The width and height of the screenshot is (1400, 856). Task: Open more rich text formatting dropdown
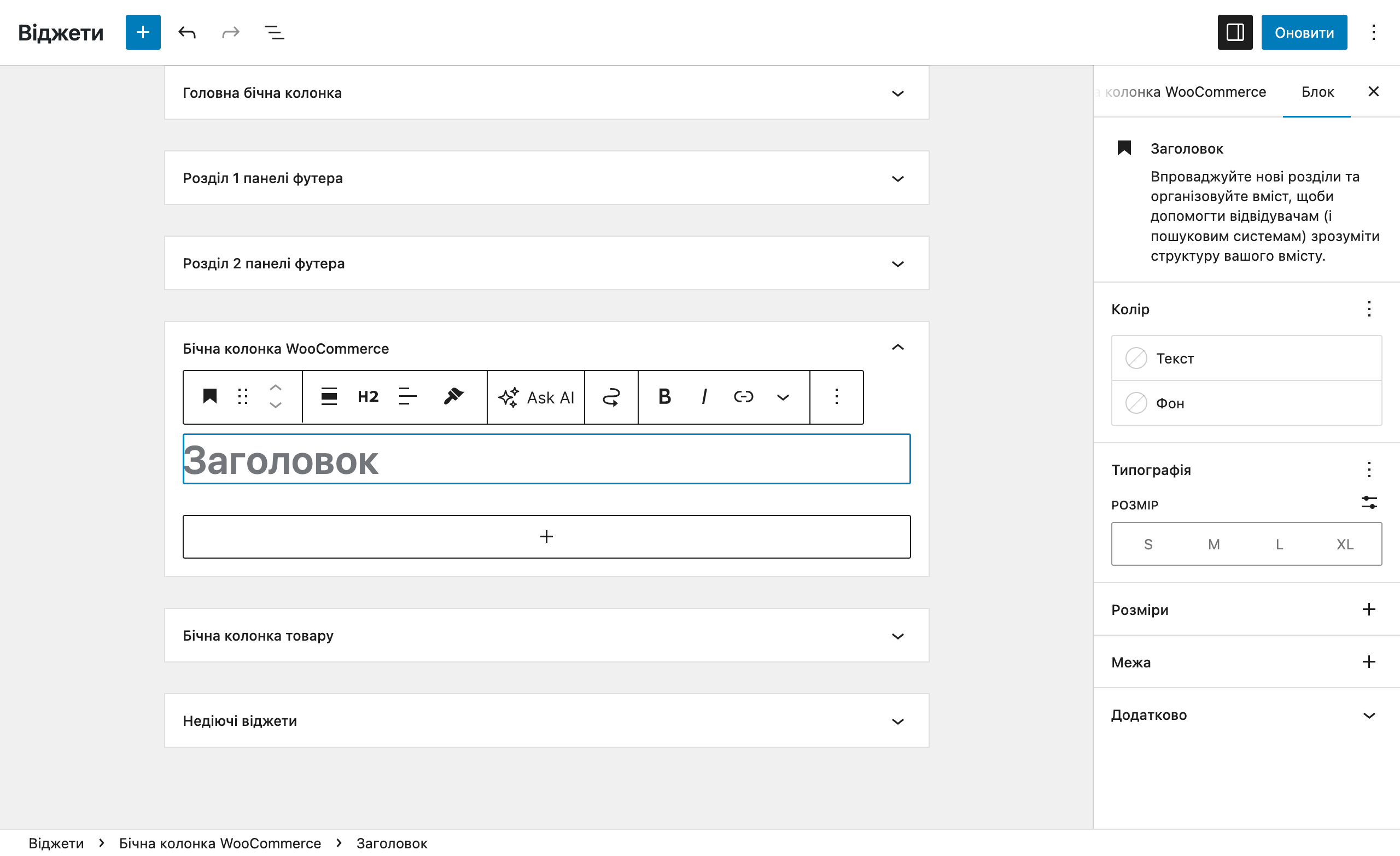783,396
